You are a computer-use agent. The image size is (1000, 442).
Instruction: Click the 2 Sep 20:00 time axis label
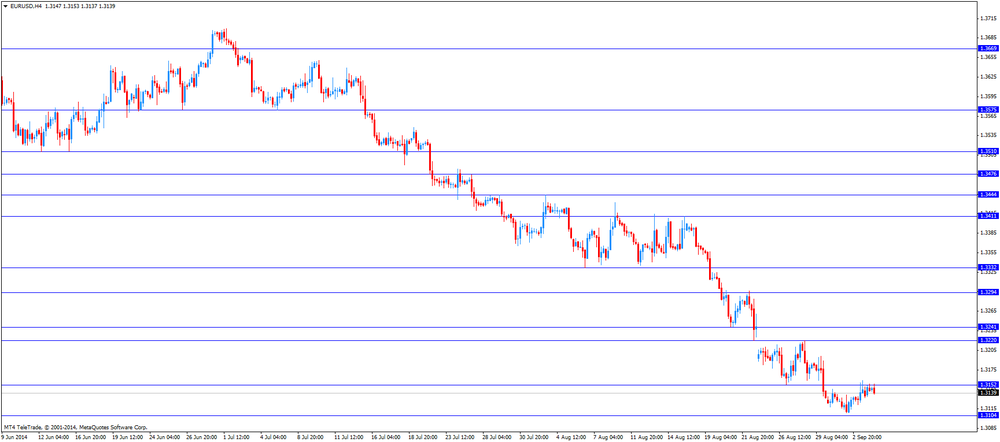[x=866, y=438]
